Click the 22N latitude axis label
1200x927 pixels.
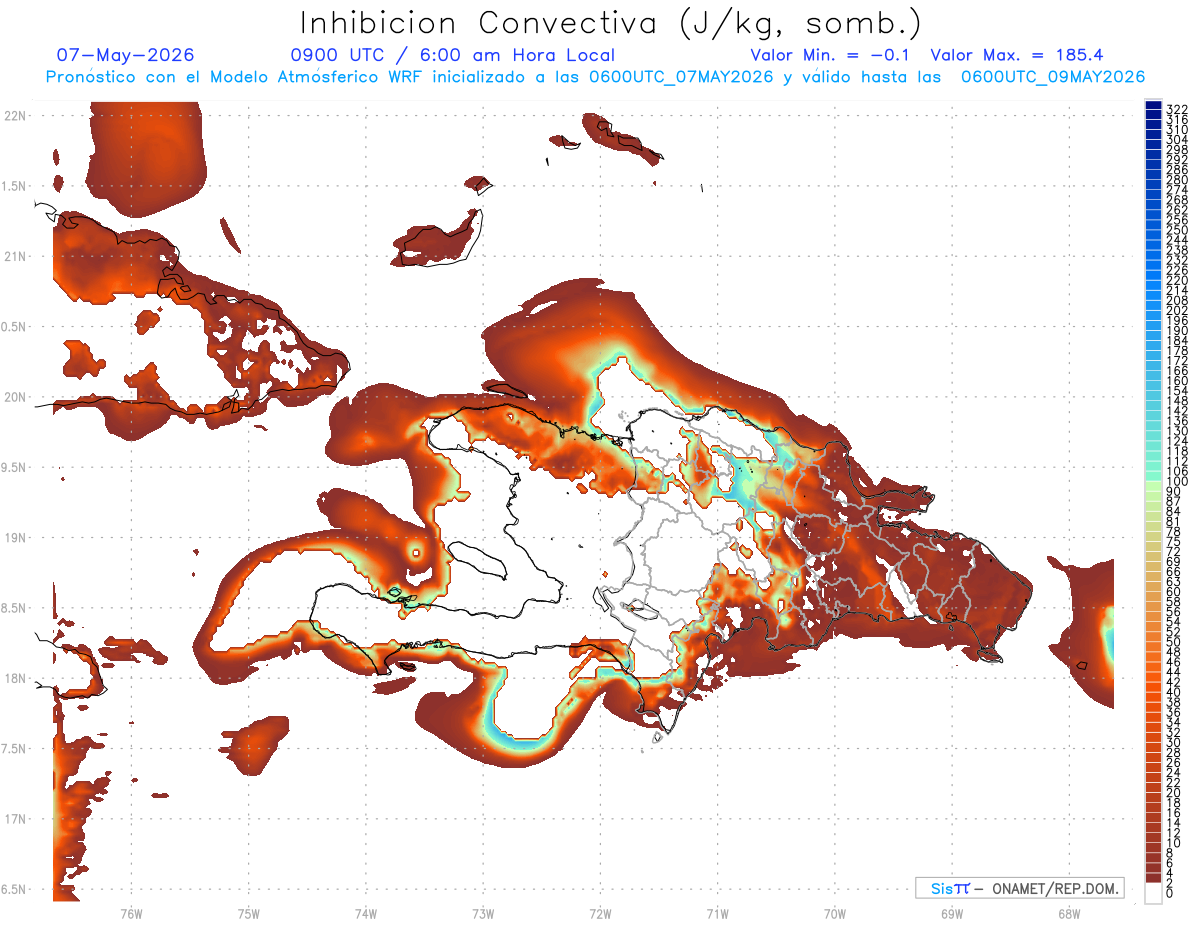15,115
